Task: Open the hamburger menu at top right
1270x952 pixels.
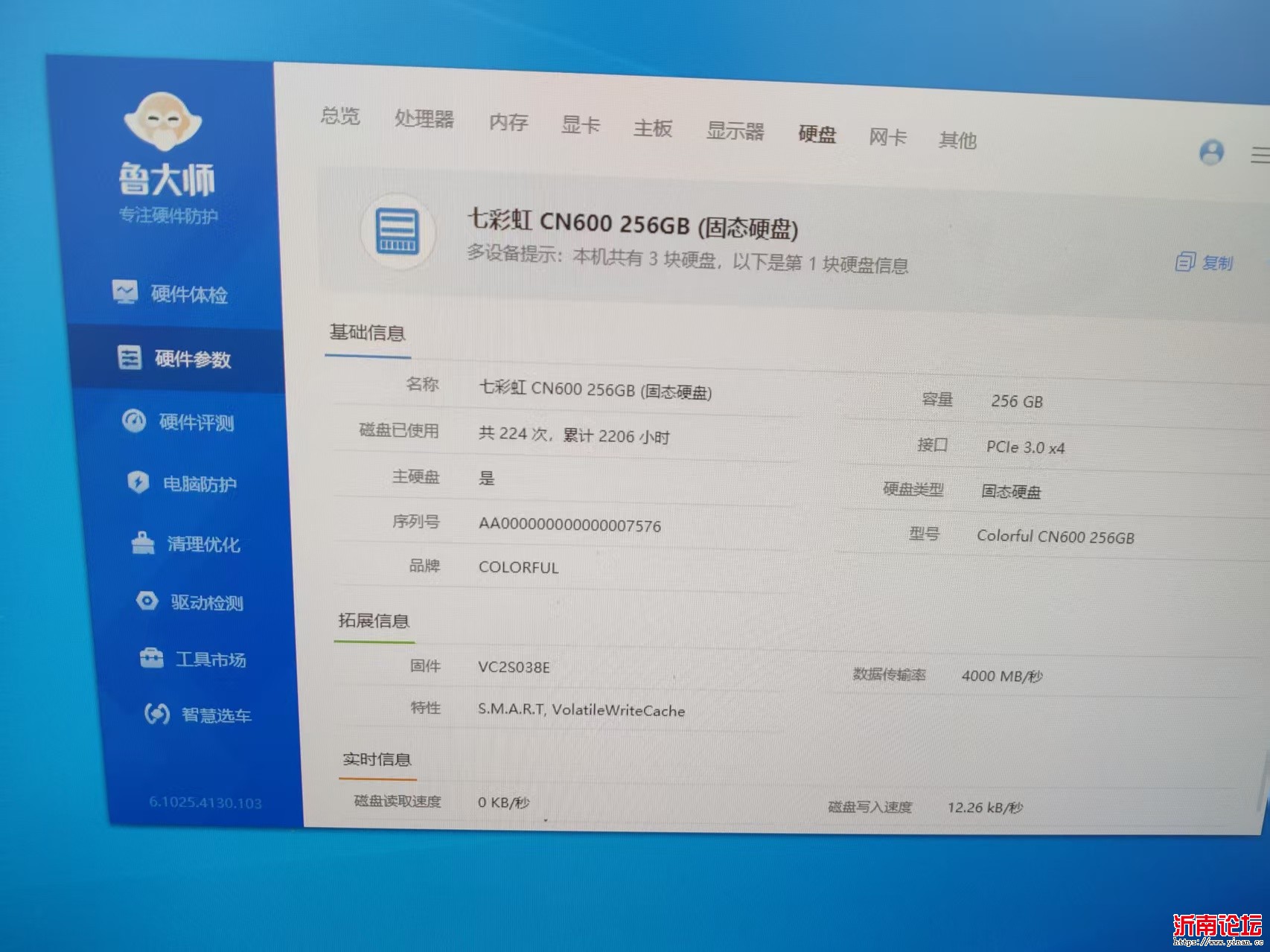Action: tap(1260, 155)
